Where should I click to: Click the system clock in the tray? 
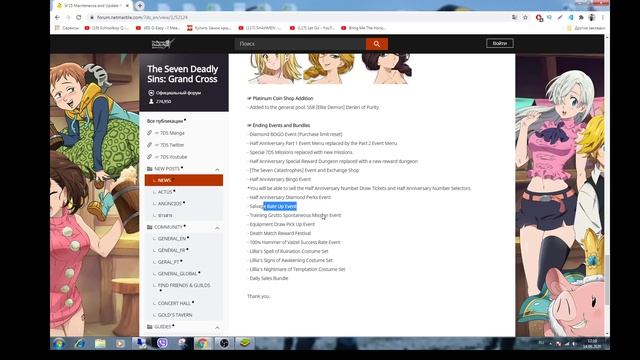tap(592, 343)
